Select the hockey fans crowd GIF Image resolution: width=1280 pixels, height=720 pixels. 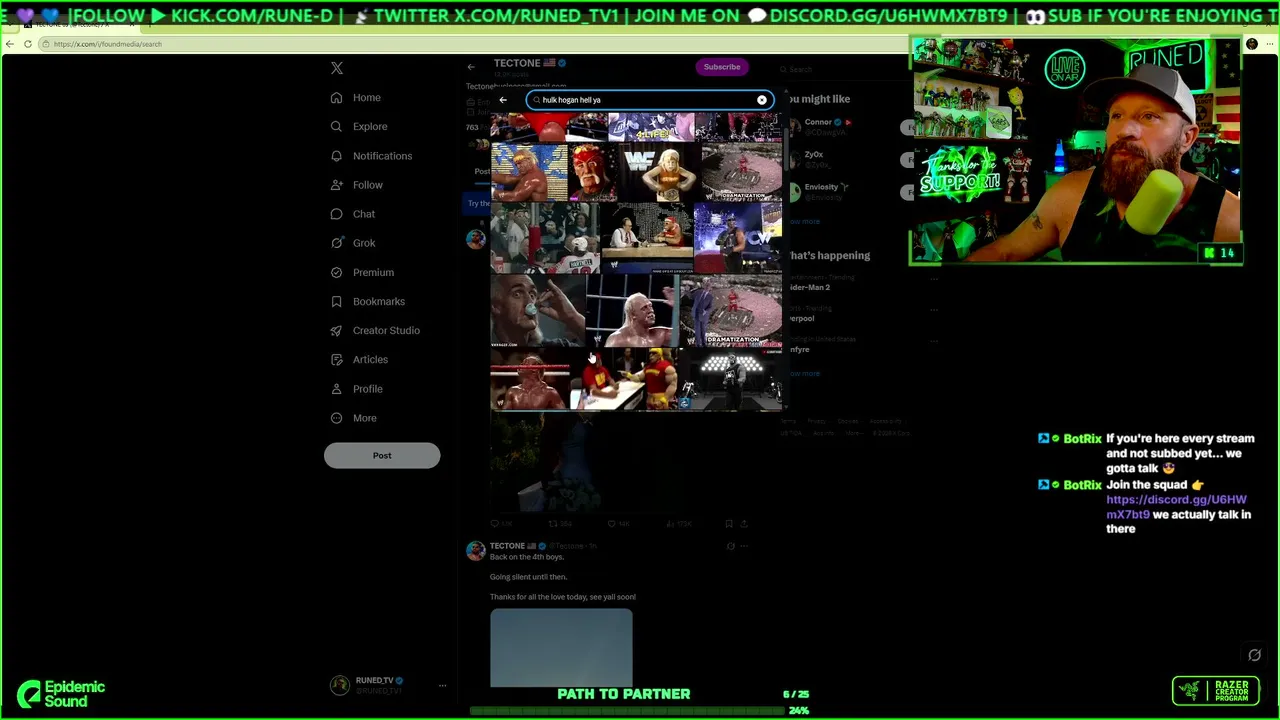545,238
